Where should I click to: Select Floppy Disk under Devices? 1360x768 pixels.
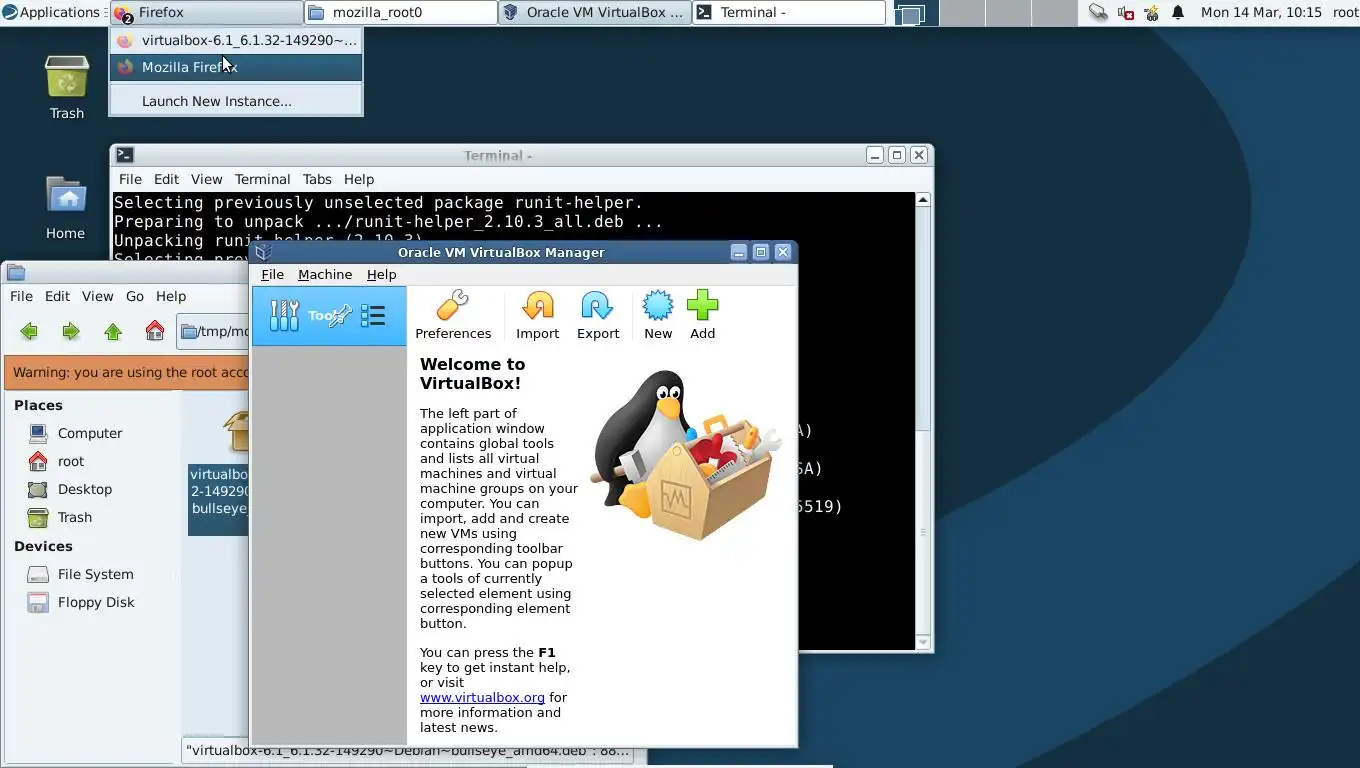[x=96, y=602]
